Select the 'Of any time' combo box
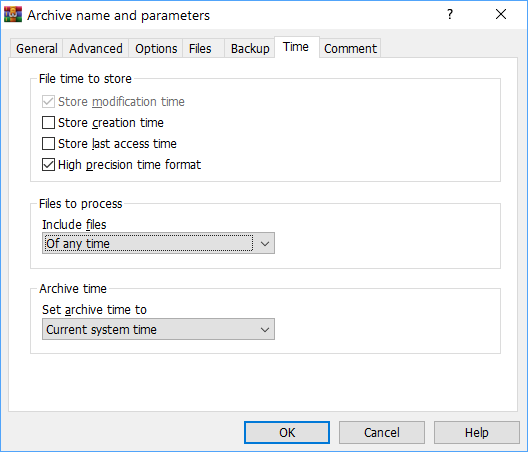Image resolution: width=528 pixels, height=452 pixels. point(158,243)
